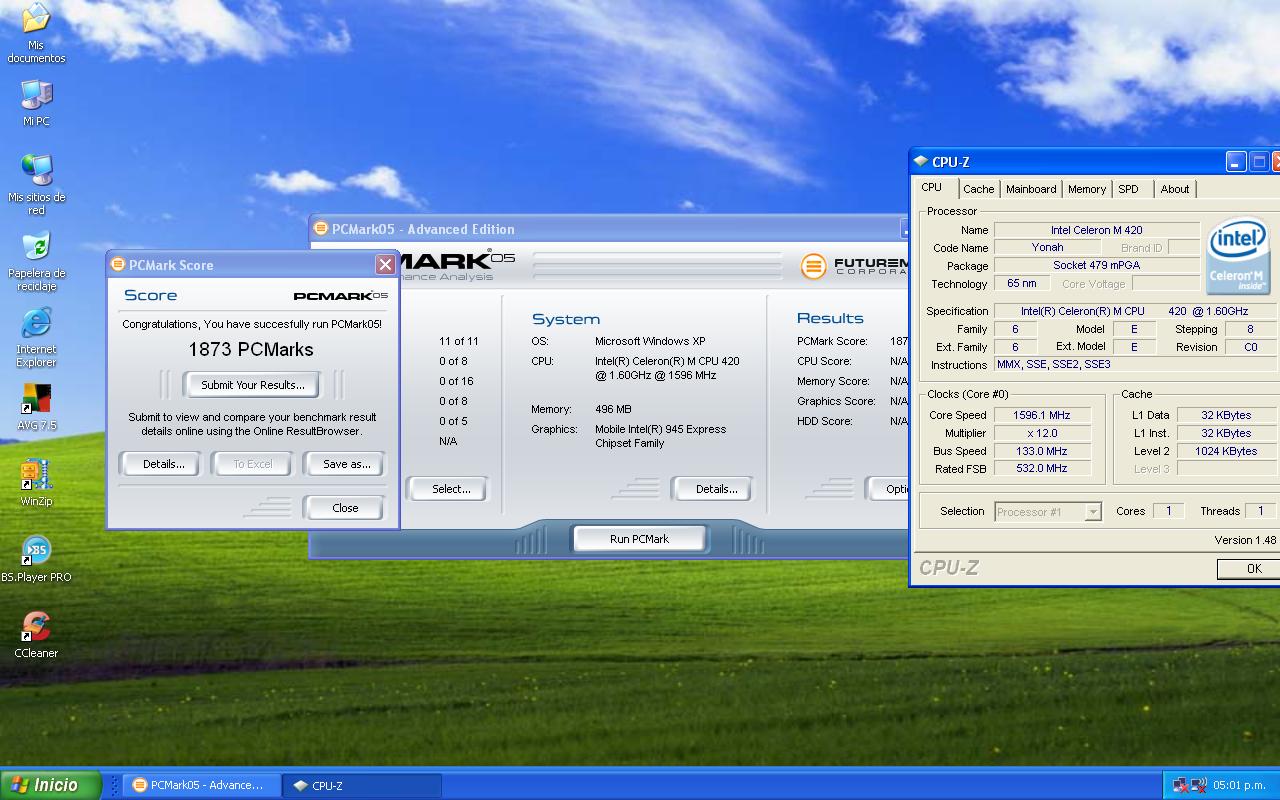
Task: Click the Level 2 cache value 1024 KBytes
Action: click(x=1226, y=451)
